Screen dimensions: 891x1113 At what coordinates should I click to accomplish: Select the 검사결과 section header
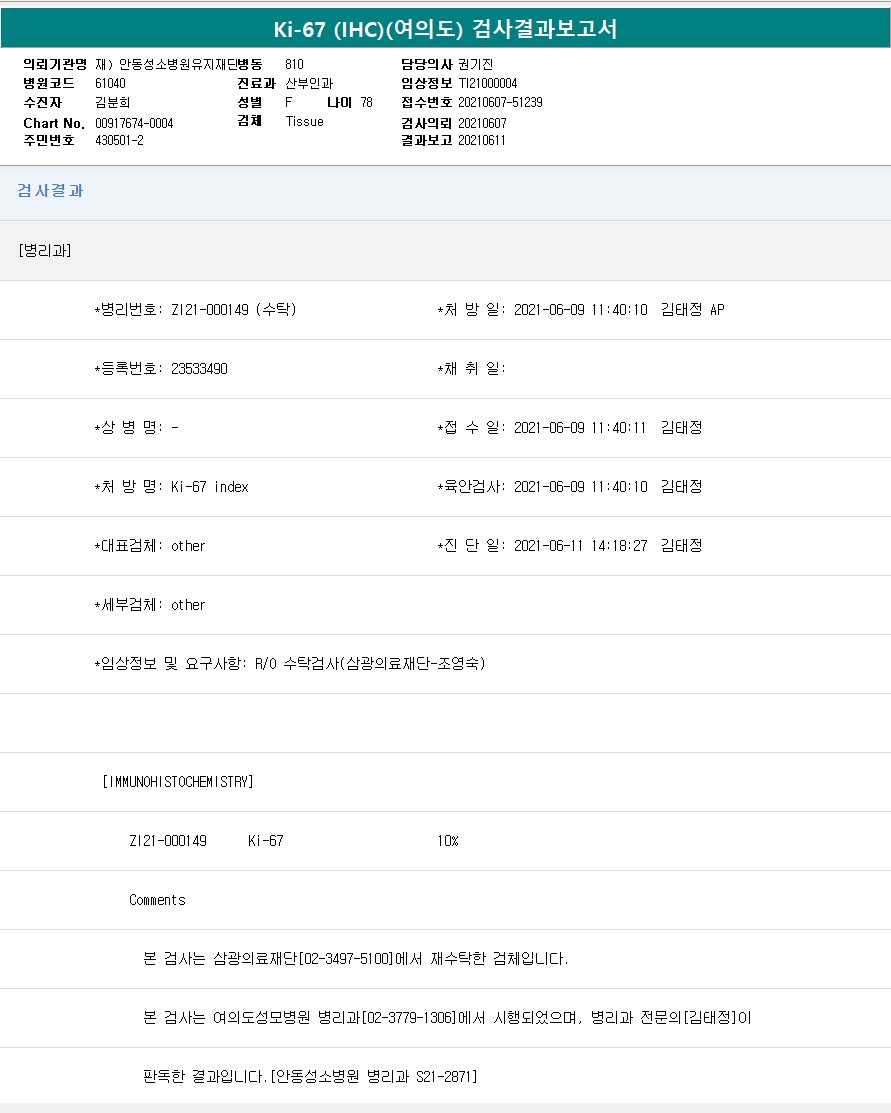pyautogui.click(x=50, y=191)
